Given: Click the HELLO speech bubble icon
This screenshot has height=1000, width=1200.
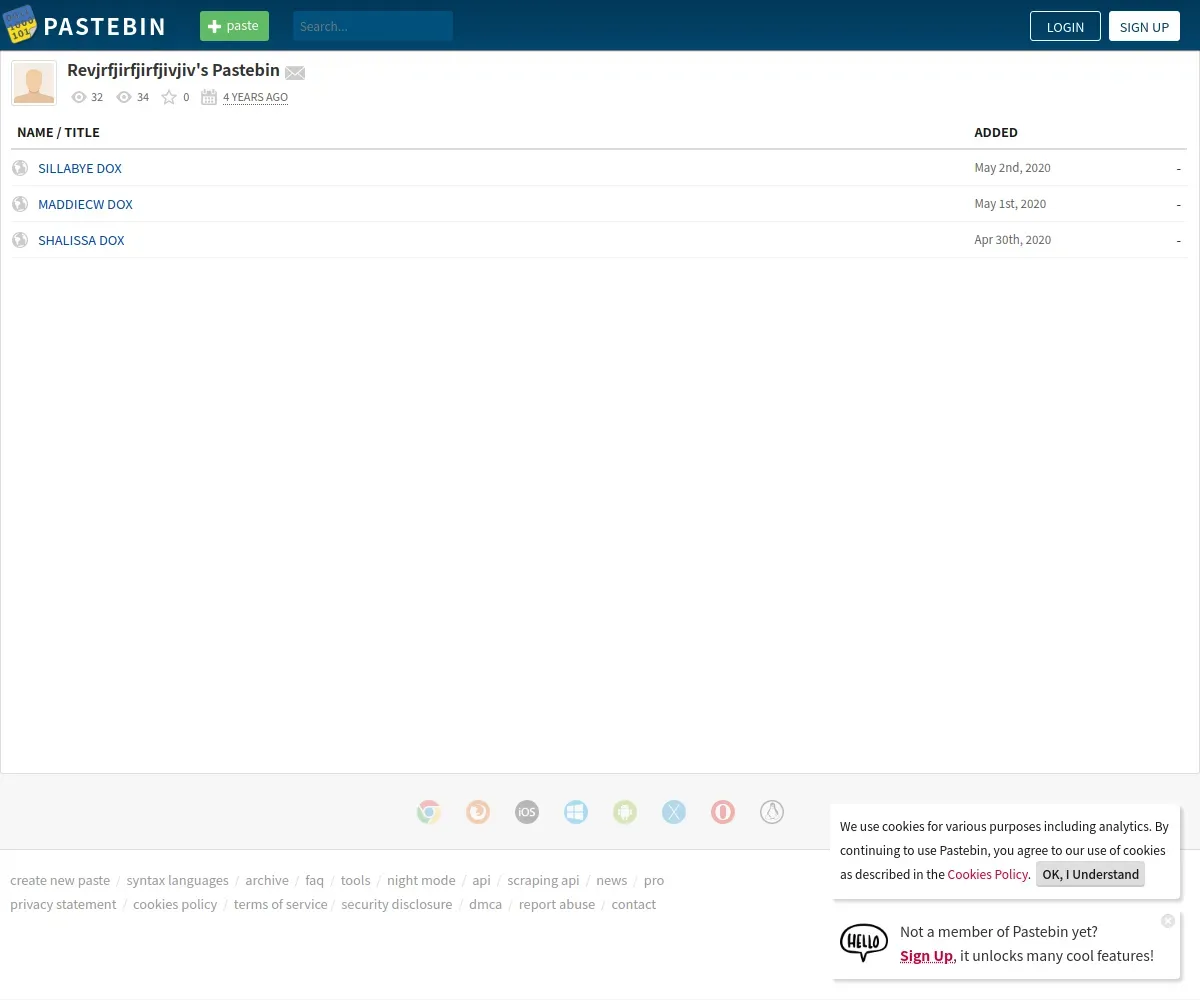Looking at the screenshot, I should pos(864,942).
